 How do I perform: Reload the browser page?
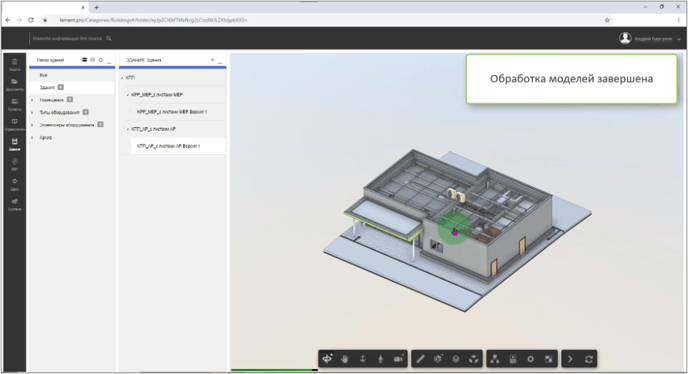pyautogui.click(x=31, y=20)
